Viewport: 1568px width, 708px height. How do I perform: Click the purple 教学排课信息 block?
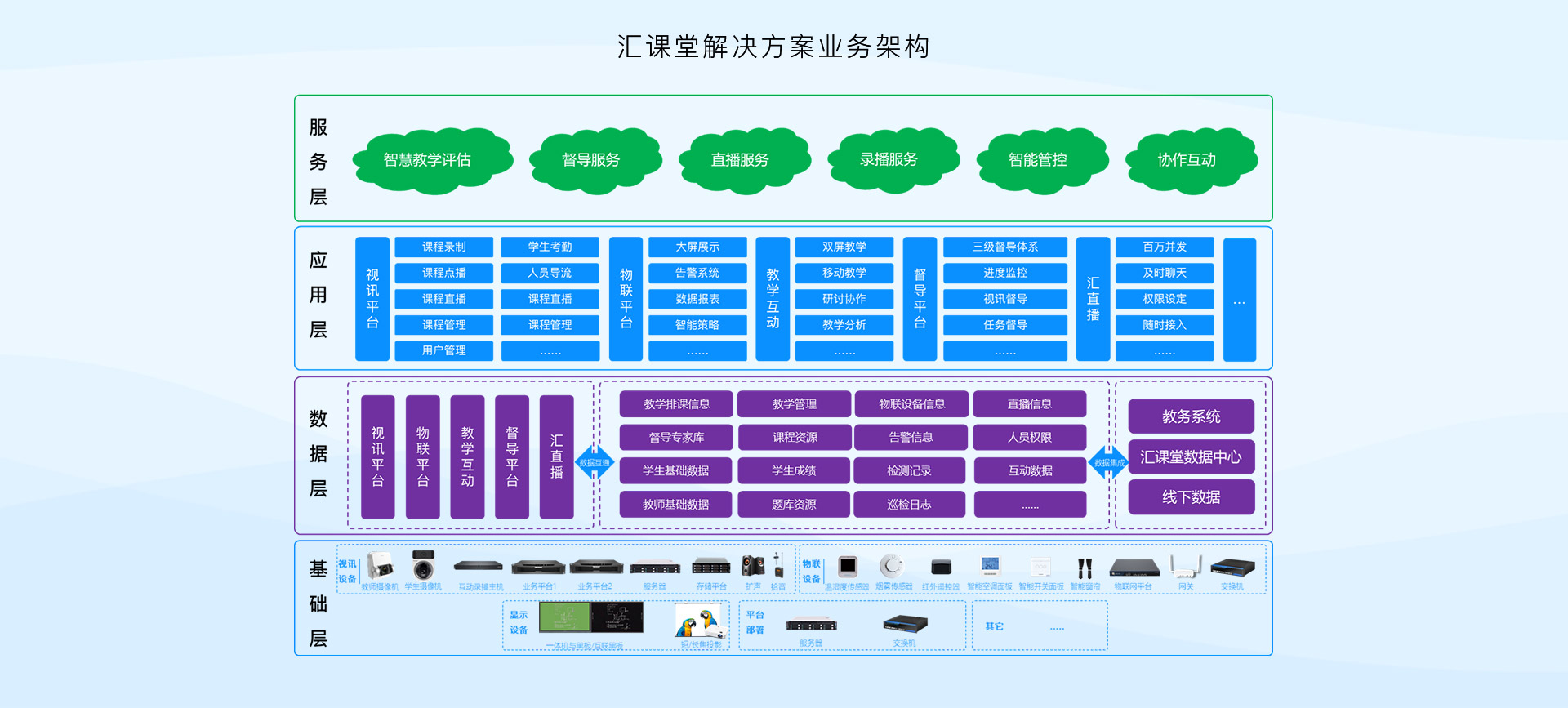676,404
